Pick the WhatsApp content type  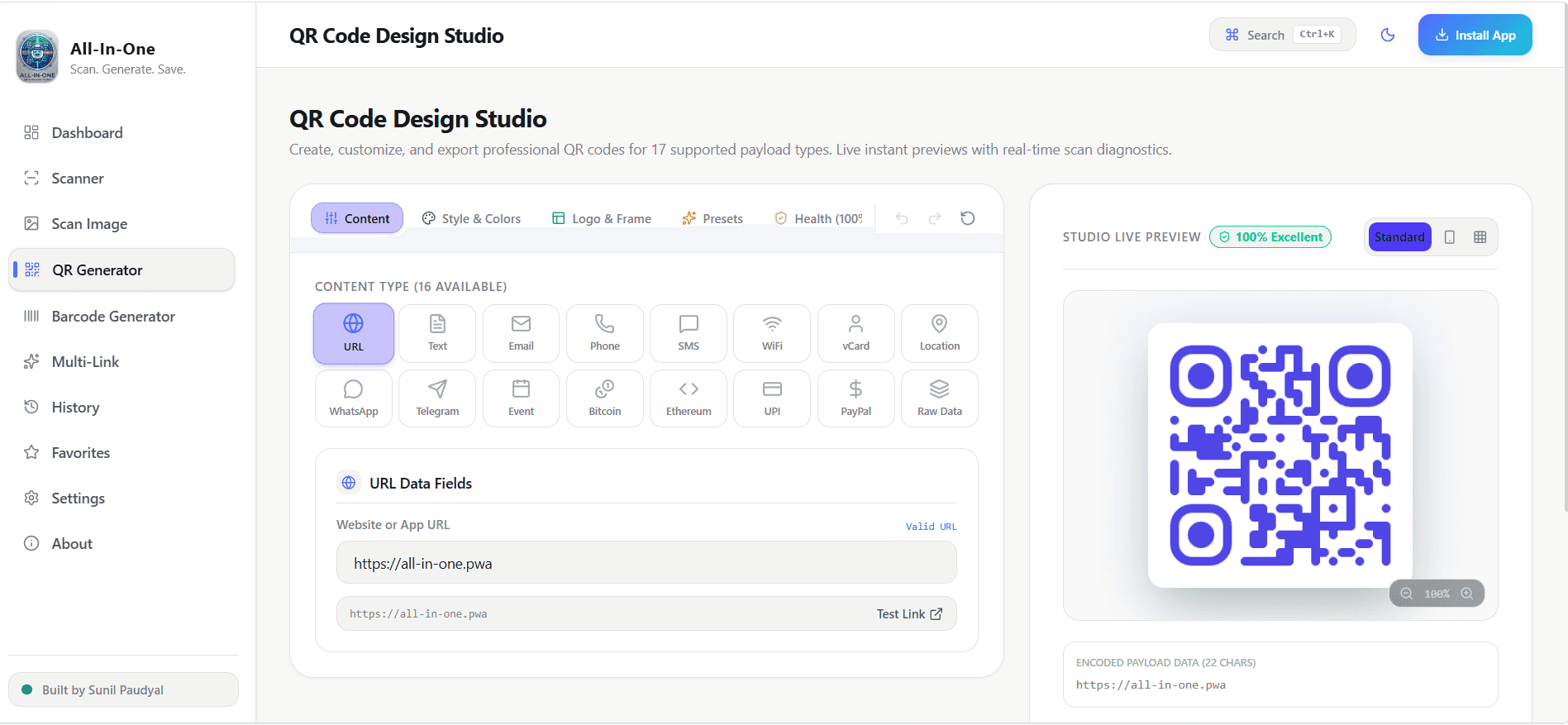tap(354, 398)
